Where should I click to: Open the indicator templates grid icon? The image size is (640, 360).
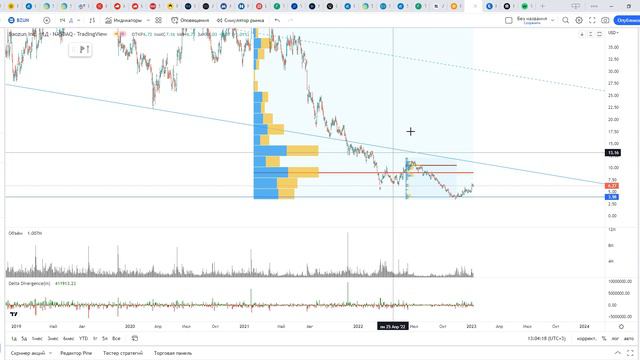click(158, 20)
